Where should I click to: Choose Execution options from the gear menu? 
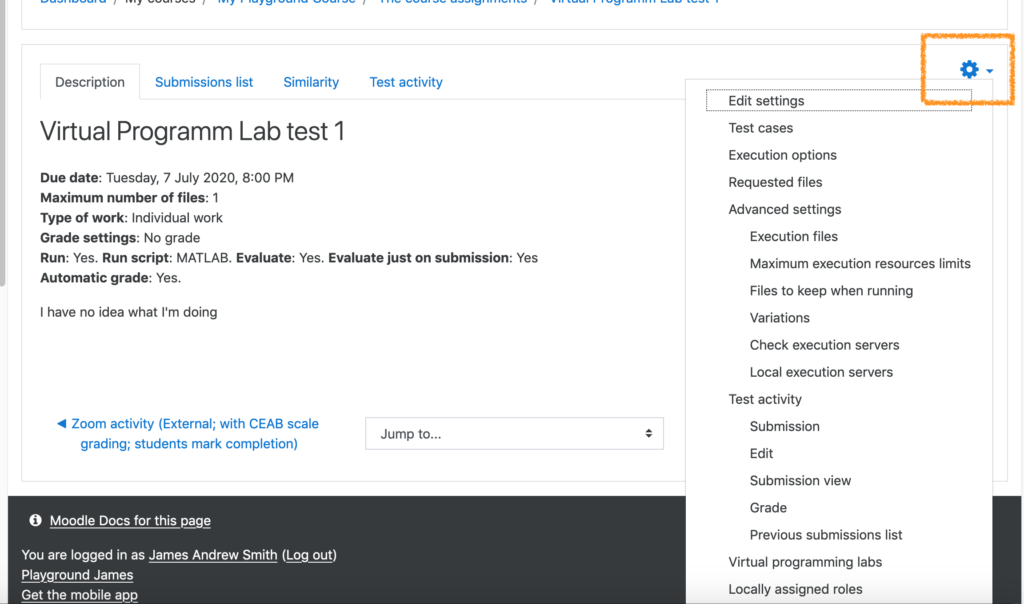[783, 154]
